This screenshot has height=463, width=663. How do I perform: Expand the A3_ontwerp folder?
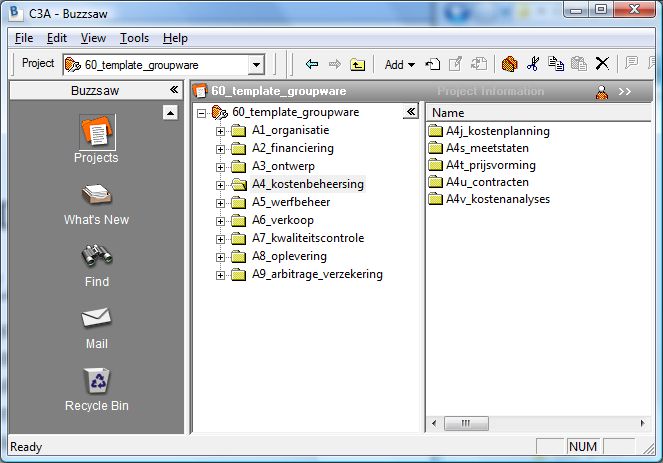point(220,167)
